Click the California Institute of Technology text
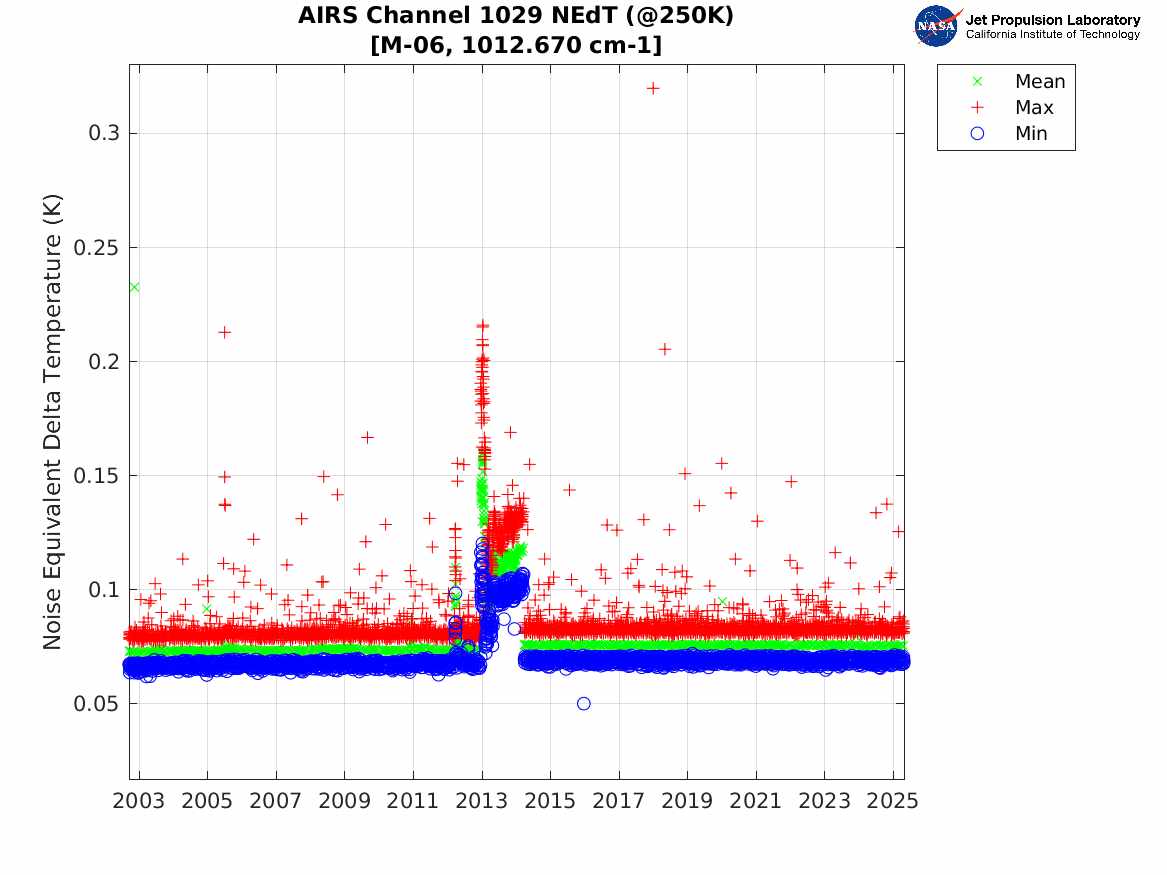 coord(1052,35)
